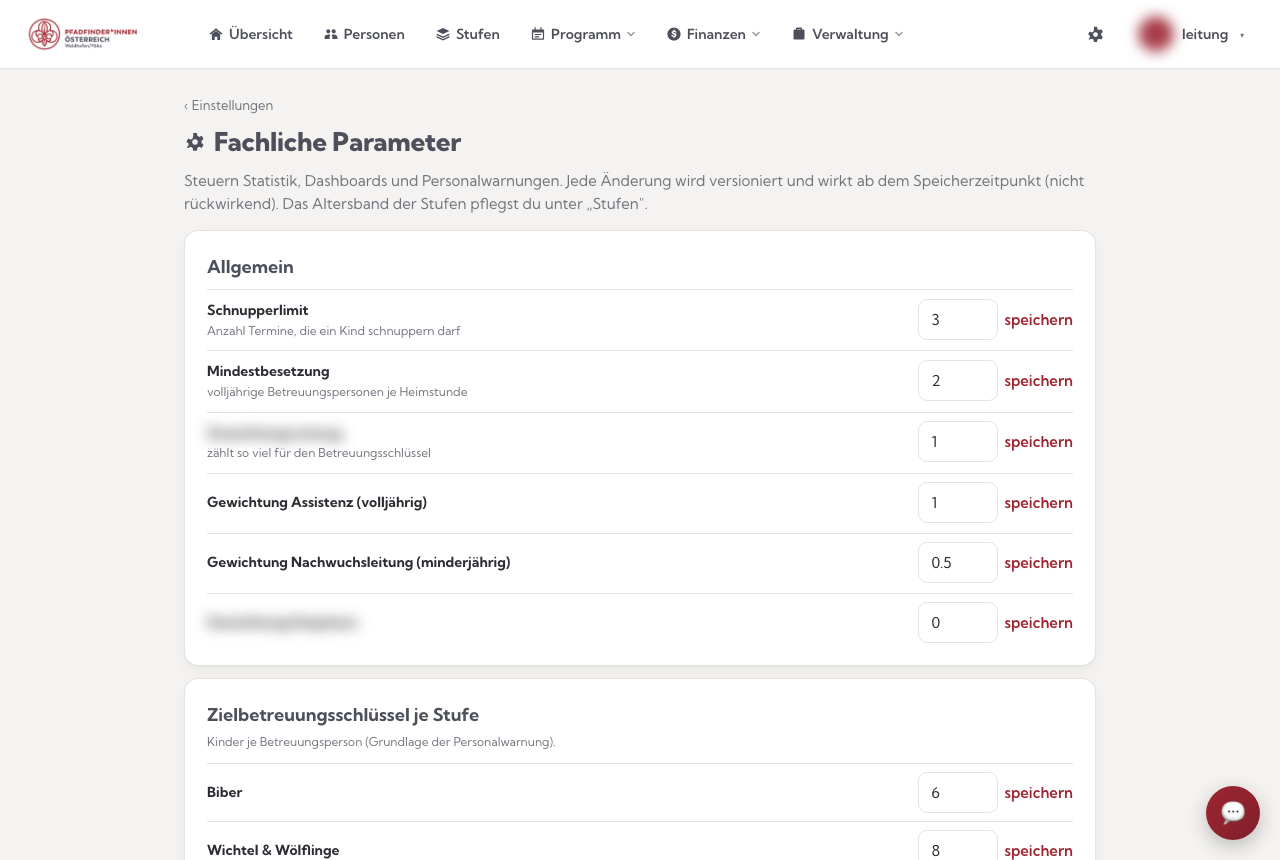Open settings via the gear icon in the header
Screen dimensions: 1280x860
(x=1096, y=34)
